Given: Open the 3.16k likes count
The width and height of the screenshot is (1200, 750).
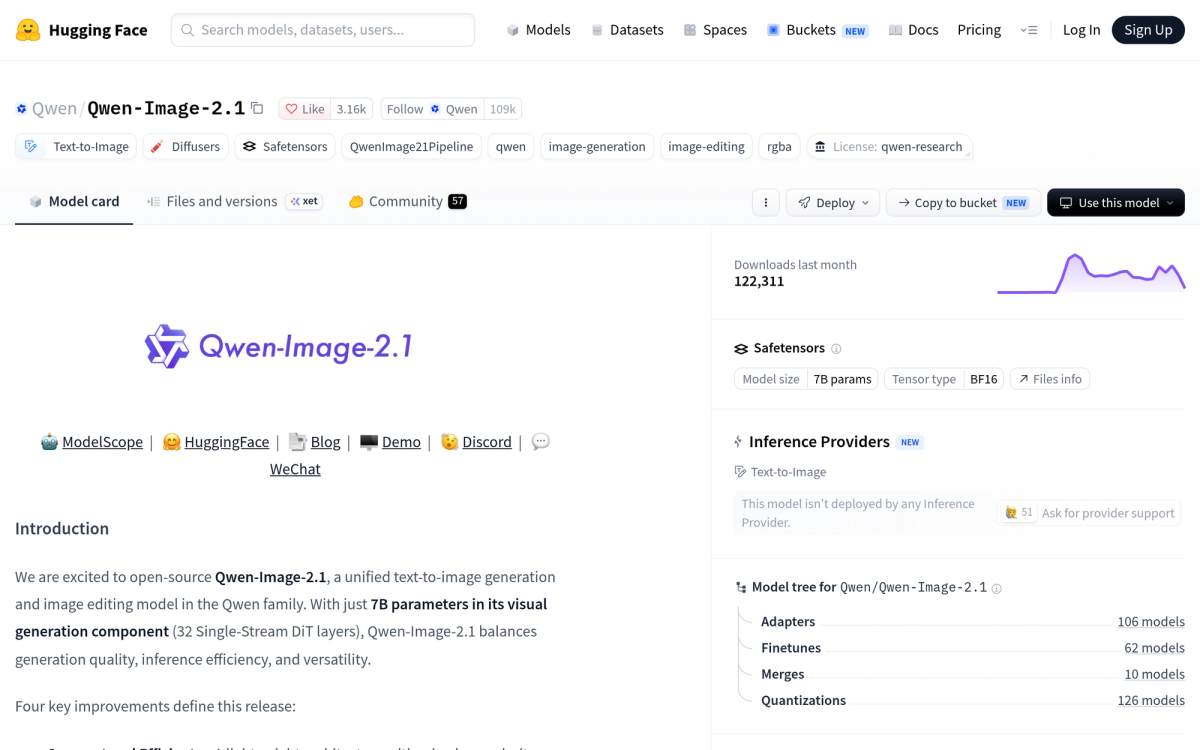Looking at the screenshot, I should click(351, 109).
